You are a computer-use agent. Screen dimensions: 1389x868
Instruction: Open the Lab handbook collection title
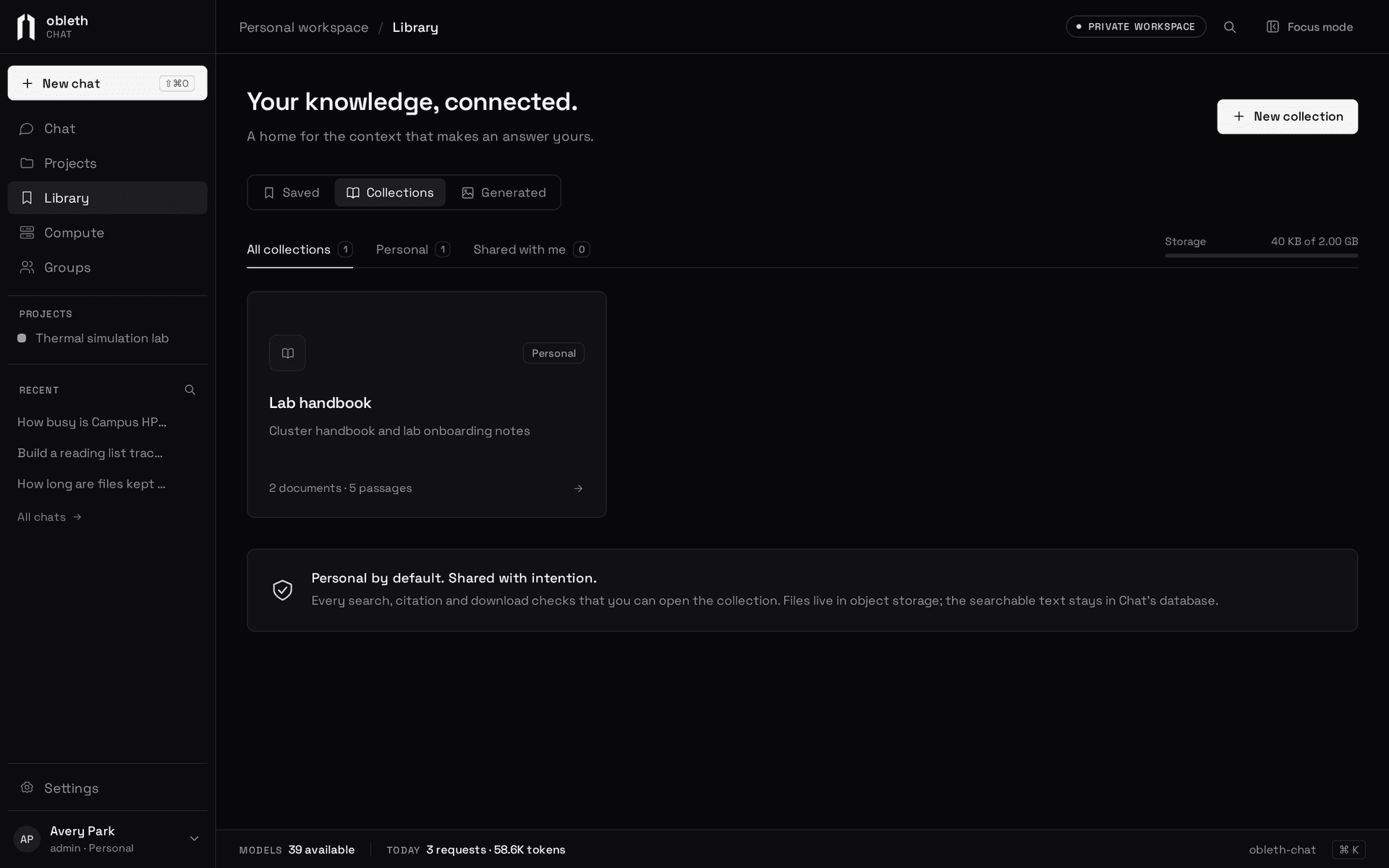pyautogui.click(x=320, y=403)
